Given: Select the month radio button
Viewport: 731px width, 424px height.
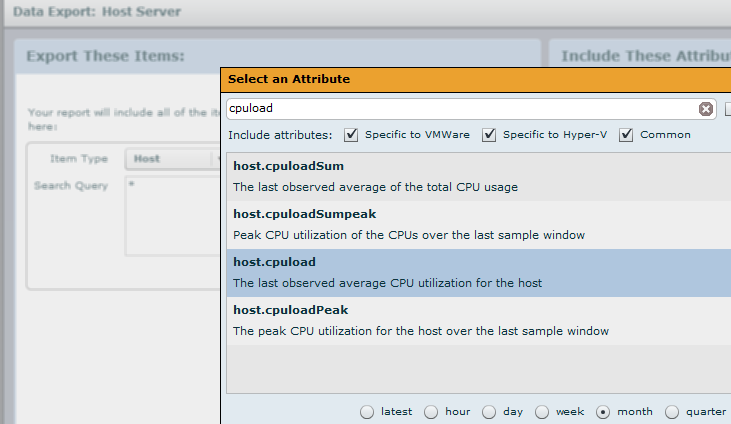Looking at the screenshot, I should coord(603,411).
